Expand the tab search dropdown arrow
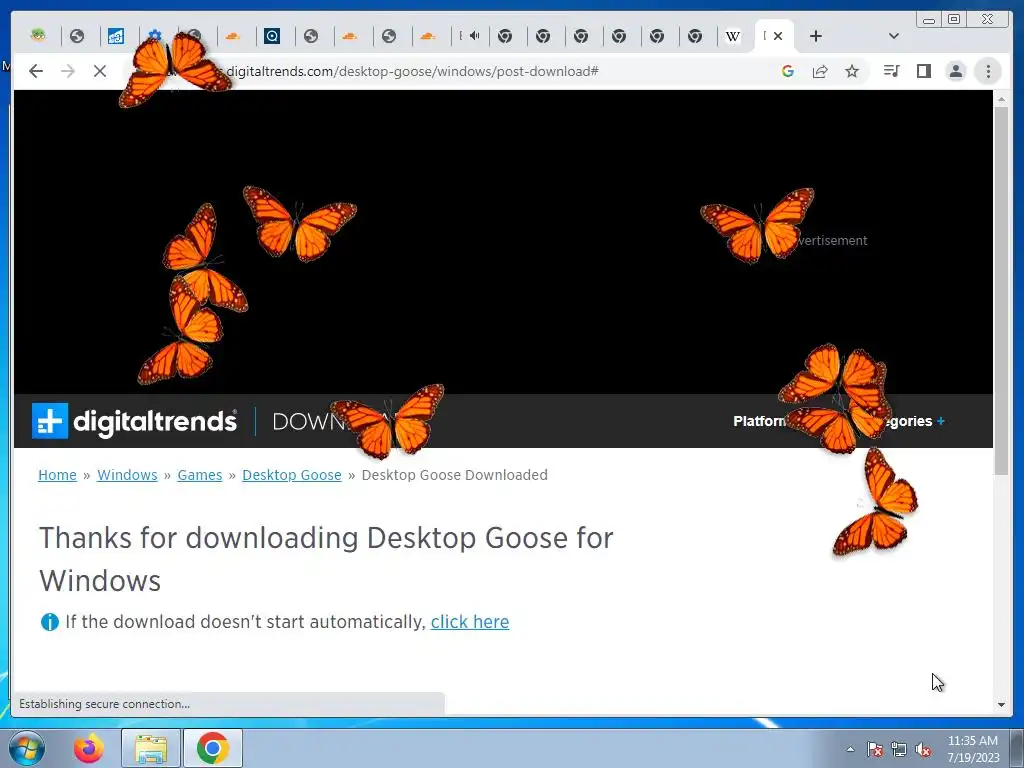The height and width of the screenshot is (768, 1024). point(894,37)
